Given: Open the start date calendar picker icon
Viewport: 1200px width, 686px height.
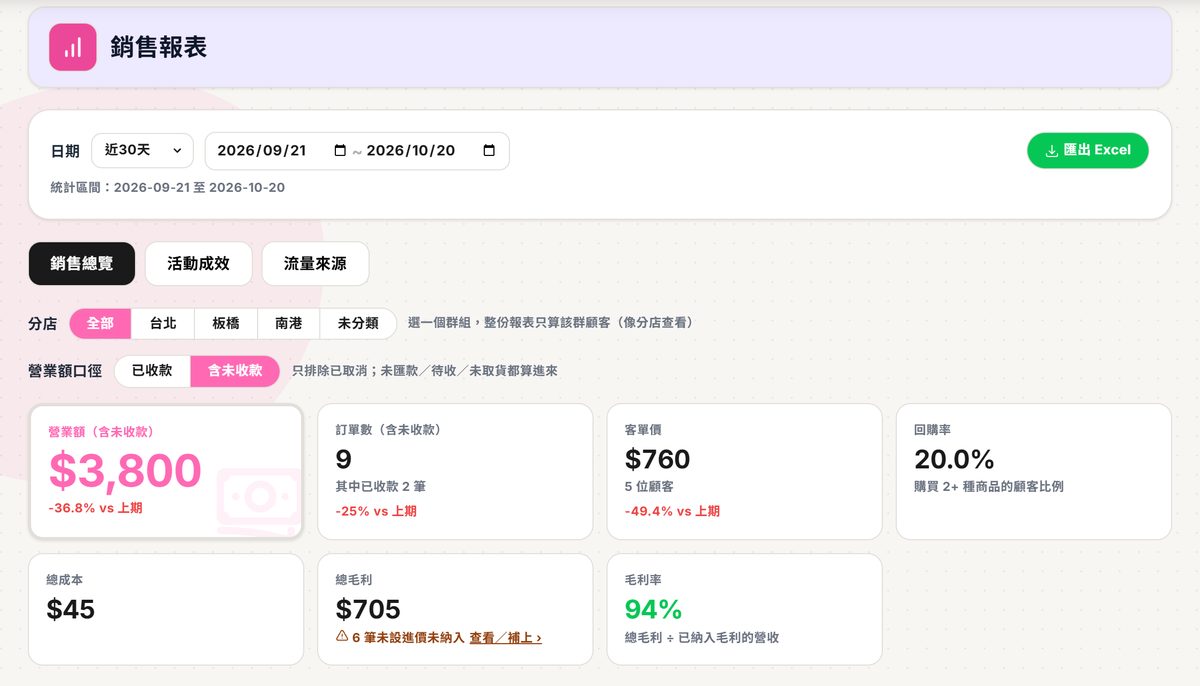Looking at the screenshot, I should pyautogui.click(x=340, y=151).
